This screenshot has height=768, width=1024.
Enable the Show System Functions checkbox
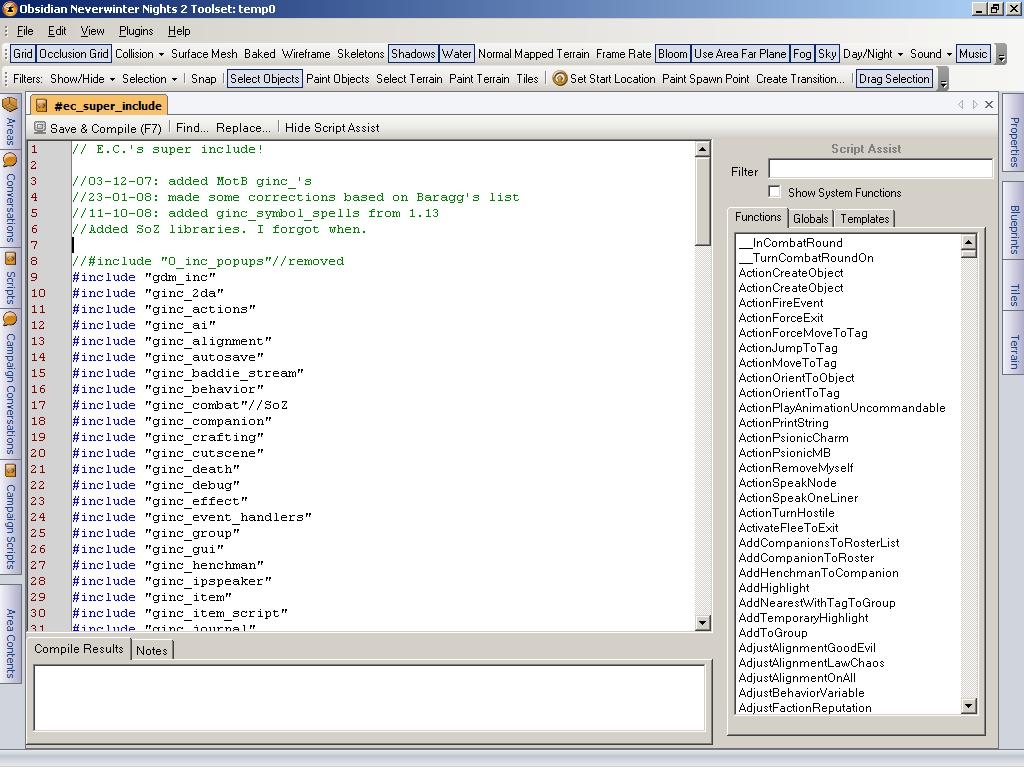[x=774, y=192]
